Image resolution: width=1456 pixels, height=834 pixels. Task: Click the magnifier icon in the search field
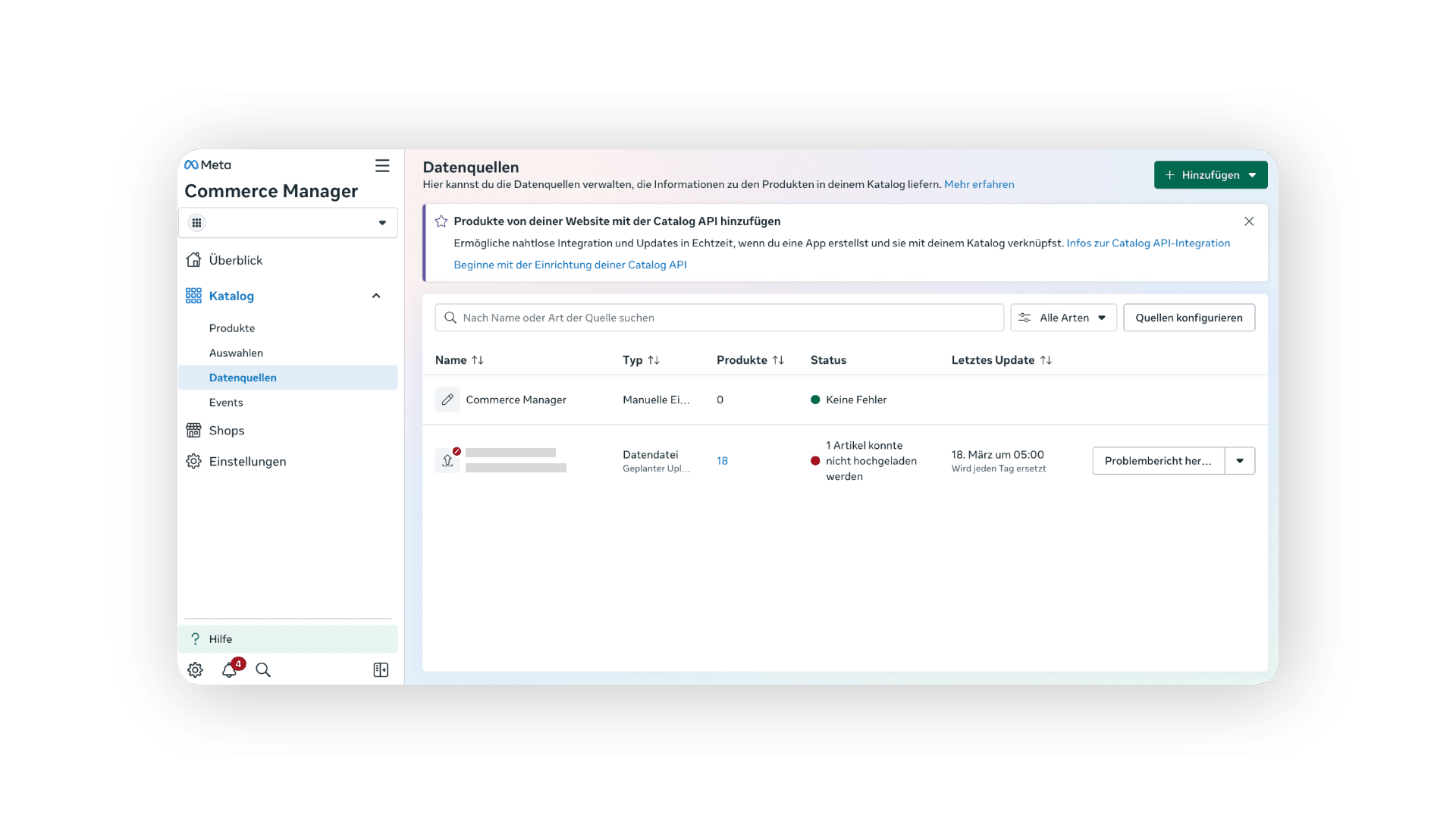click(x=450, y=318)
